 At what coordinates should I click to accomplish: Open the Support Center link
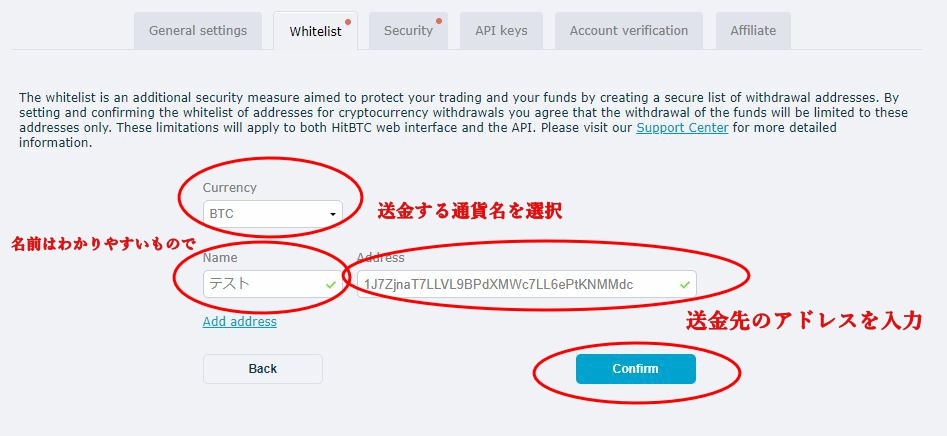[682, 128]
